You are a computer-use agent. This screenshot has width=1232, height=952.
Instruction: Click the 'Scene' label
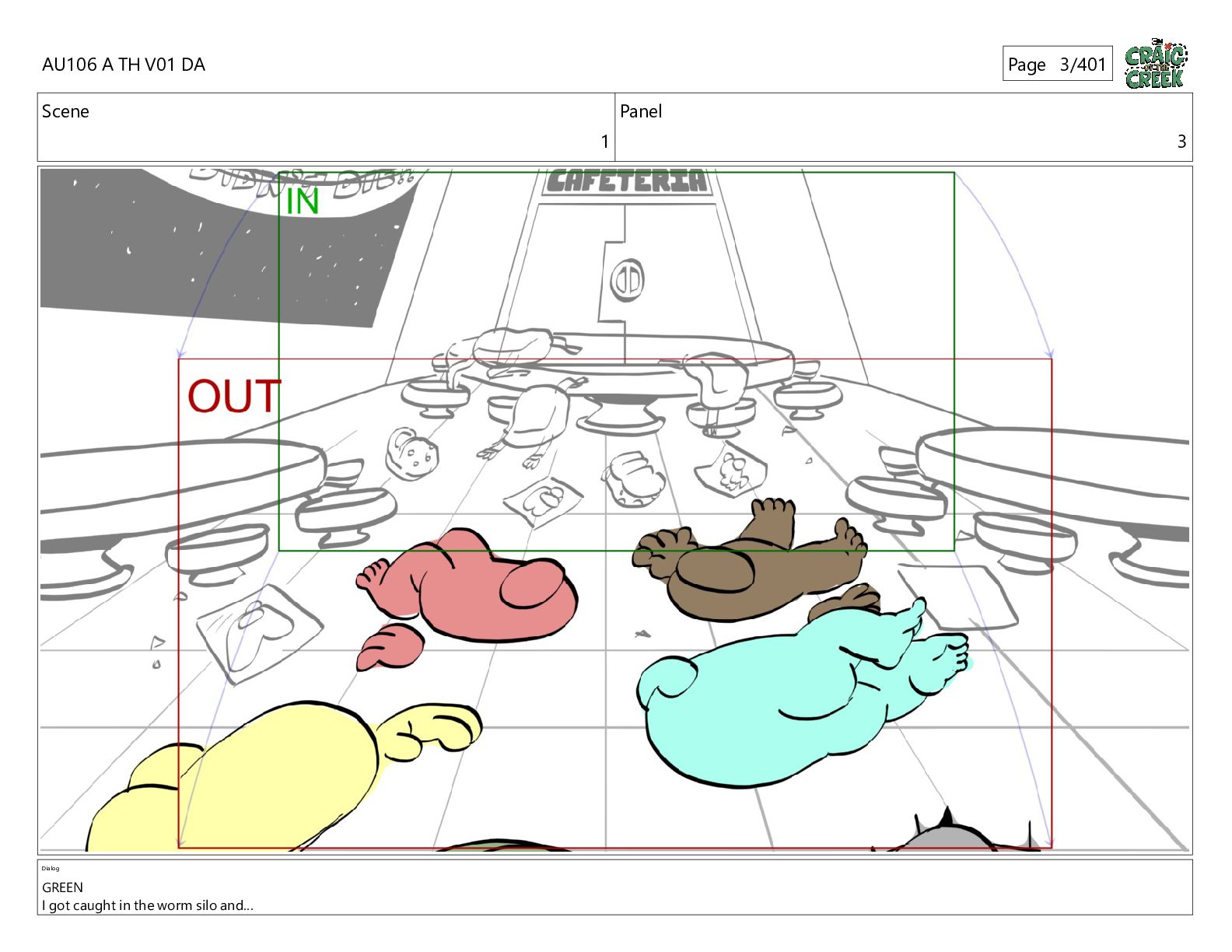click(x=65, y=111)
